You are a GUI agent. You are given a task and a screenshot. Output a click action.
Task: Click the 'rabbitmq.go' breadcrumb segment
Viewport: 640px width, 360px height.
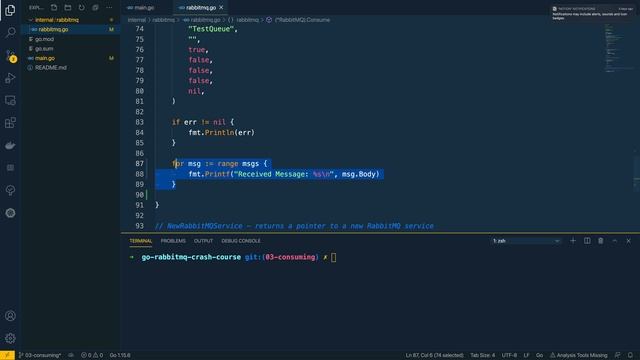(205, 20)
